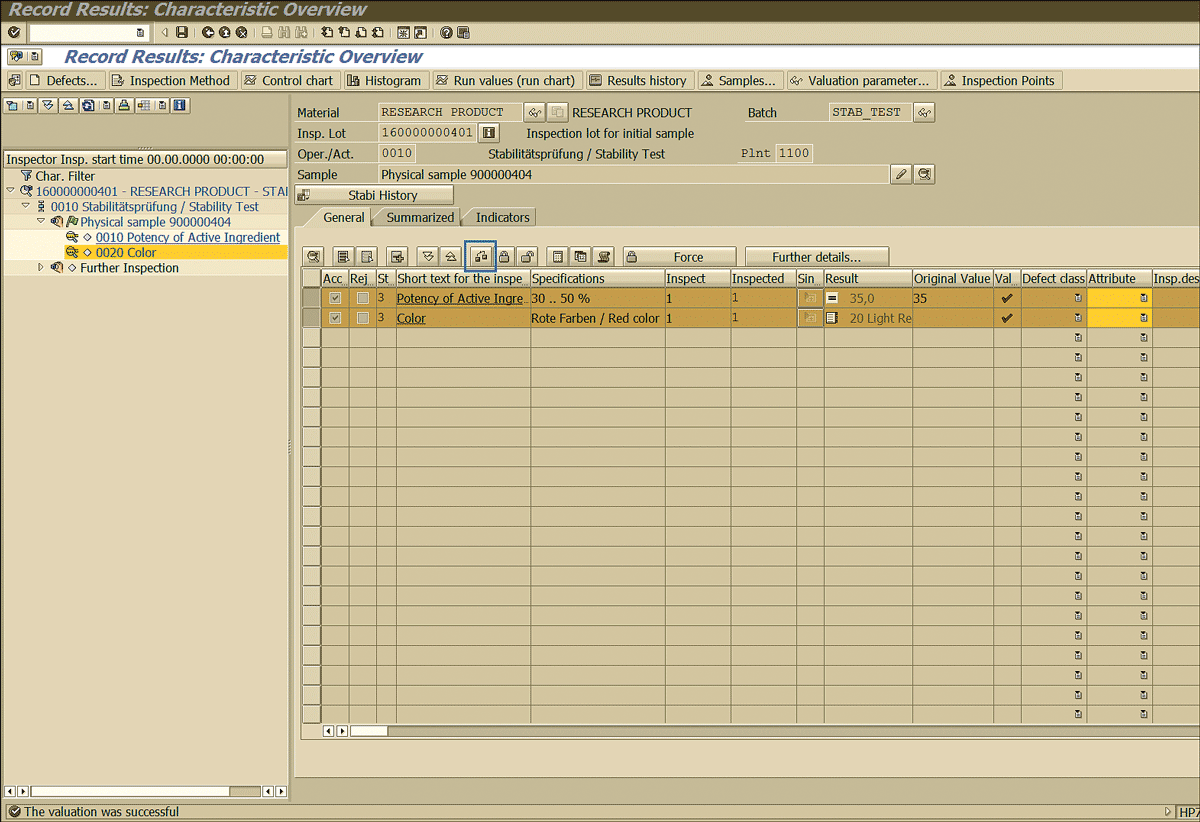Click the Expand All icon above the tree

click(47, 105)
